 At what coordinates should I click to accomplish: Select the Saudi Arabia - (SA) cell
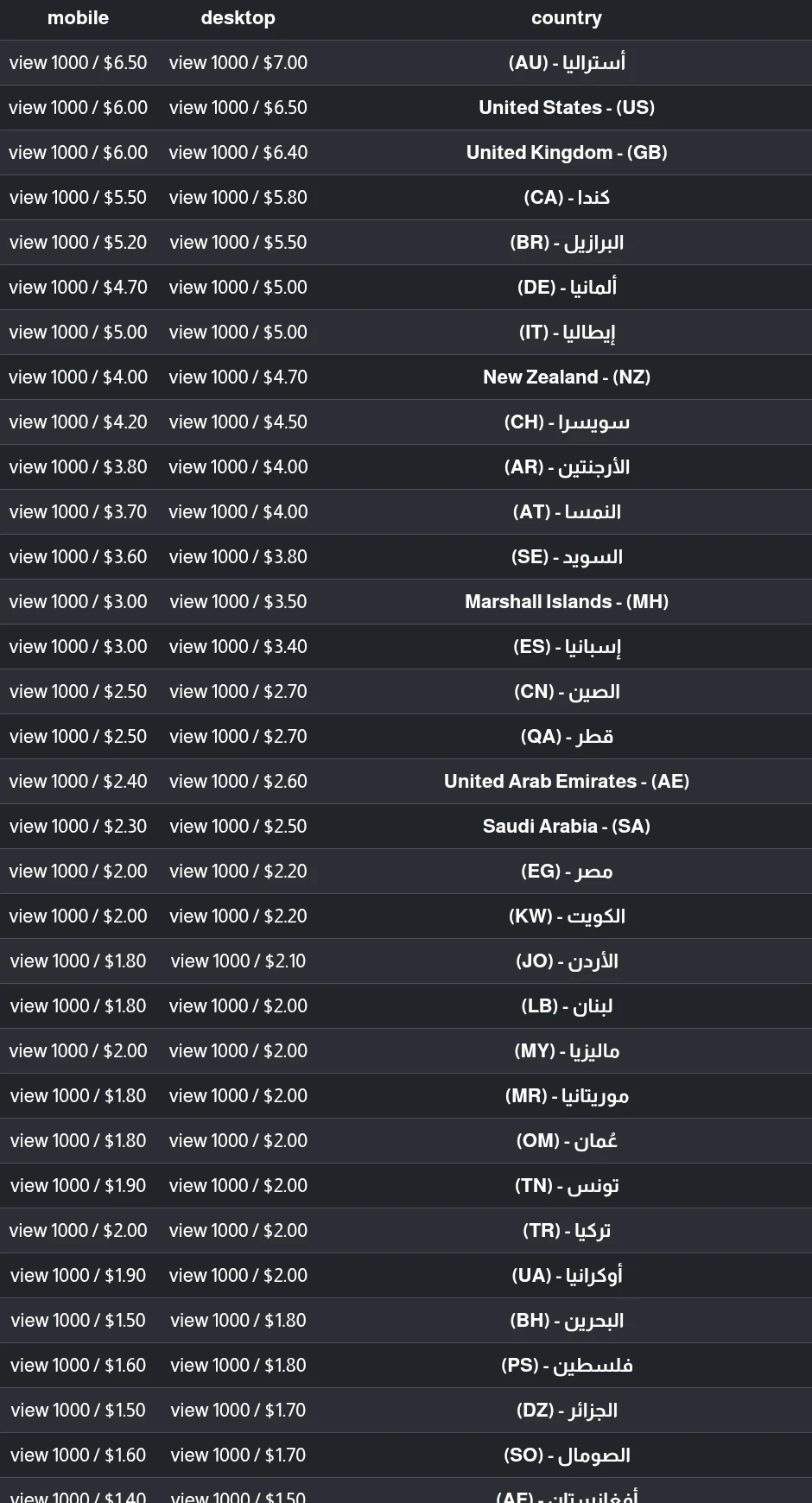click(567, 827)
